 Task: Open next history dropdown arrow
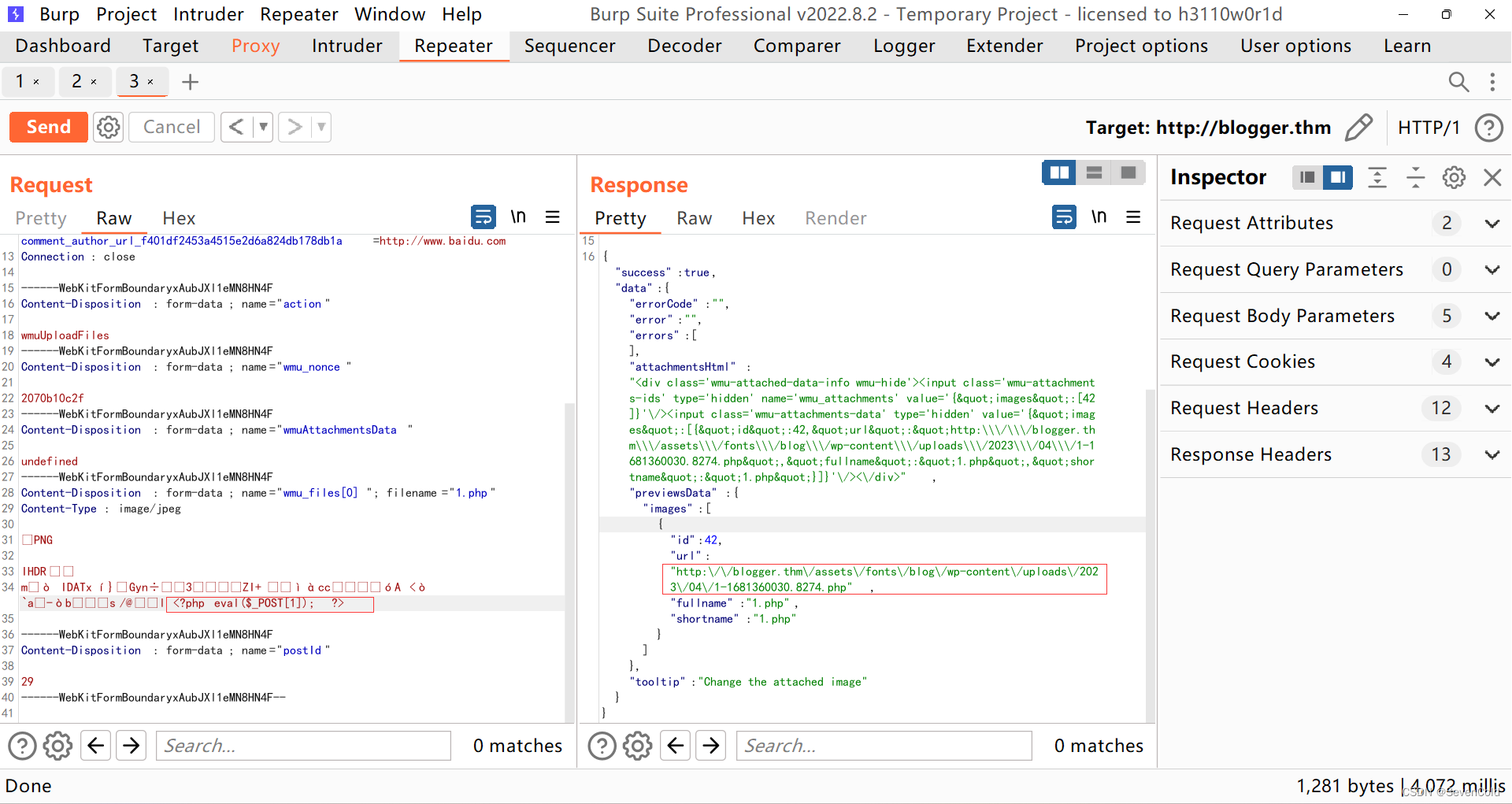tap(321, 127)
